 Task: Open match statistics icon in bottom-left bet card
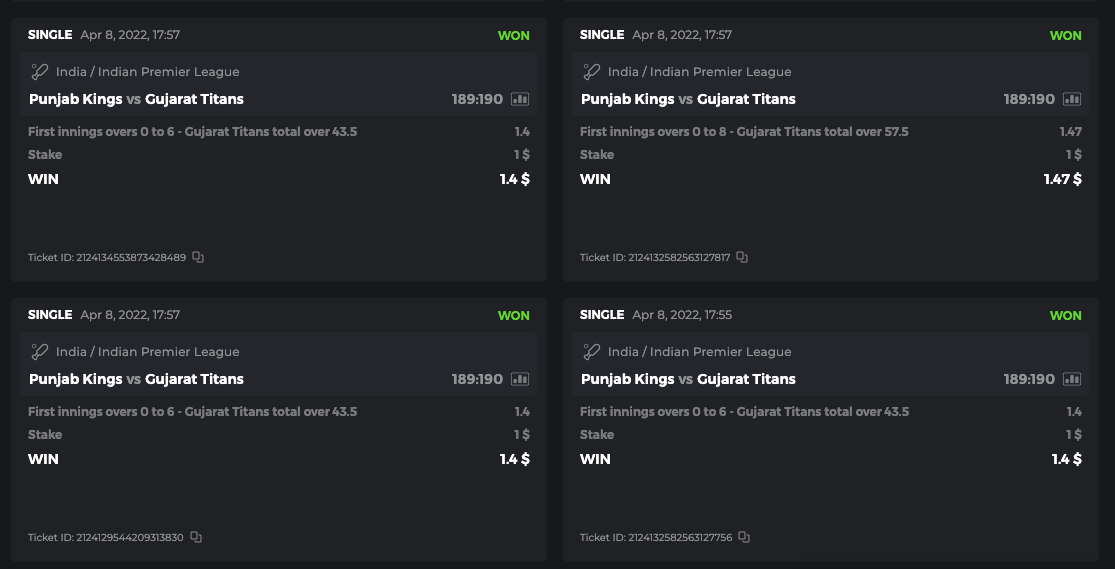coord(520,379)
